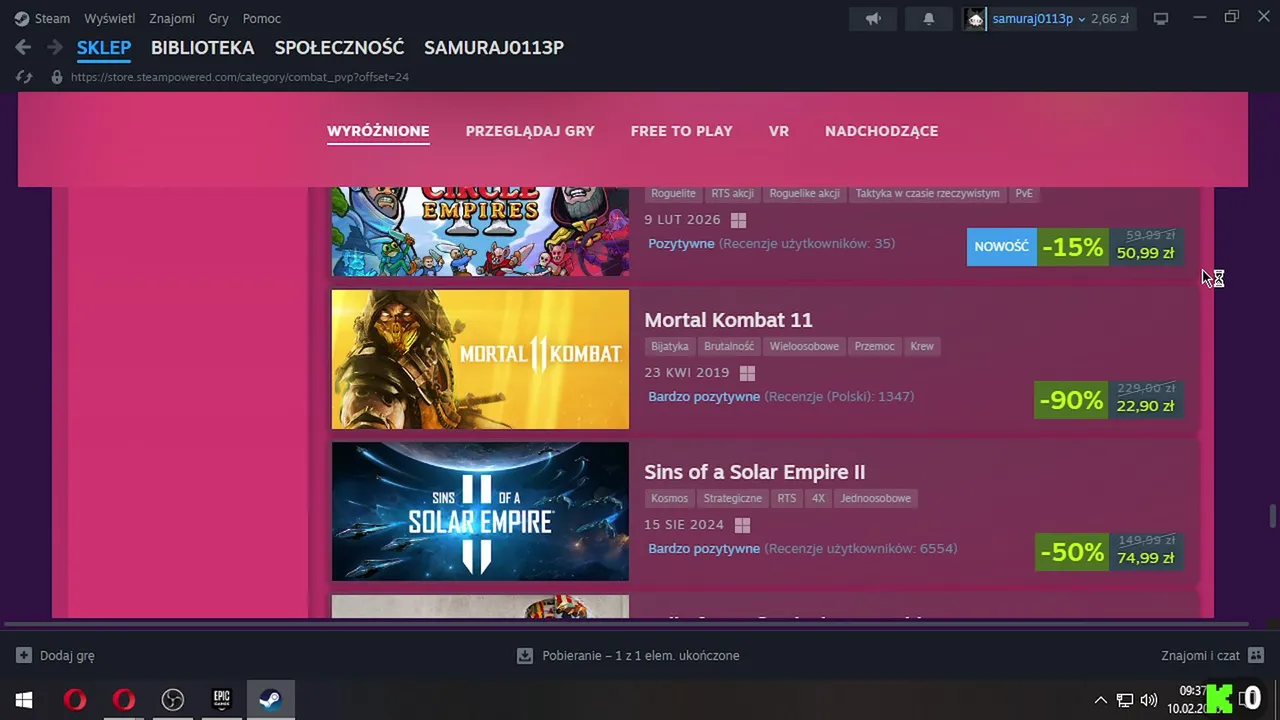Click the samuraj0113p avatar image
Image resolution: width=1280 pixels, height=720 pixels.
pyautogui.click(x=975, y=18)
